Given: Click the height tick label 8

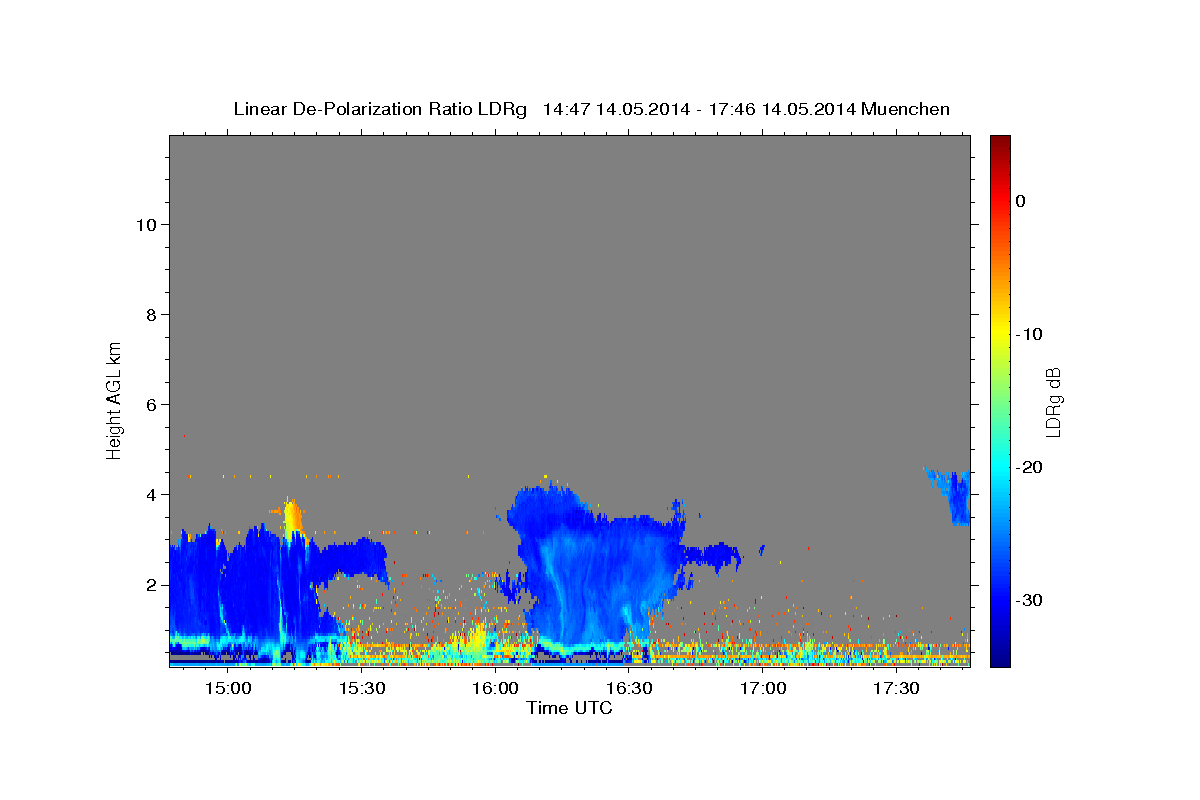Looking at the screenshot, I should point(149,315).
